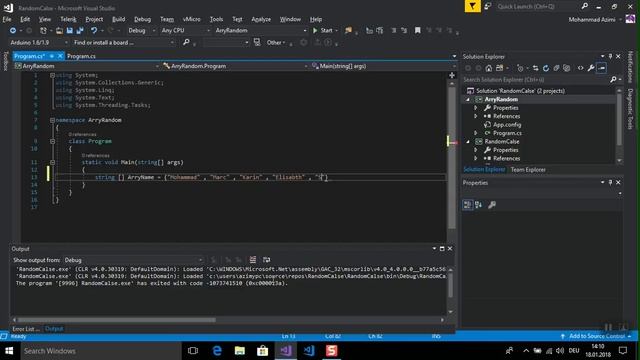640x360 pixels.
Task: Collapse the class Program code block
Action: tap(52, 141)
